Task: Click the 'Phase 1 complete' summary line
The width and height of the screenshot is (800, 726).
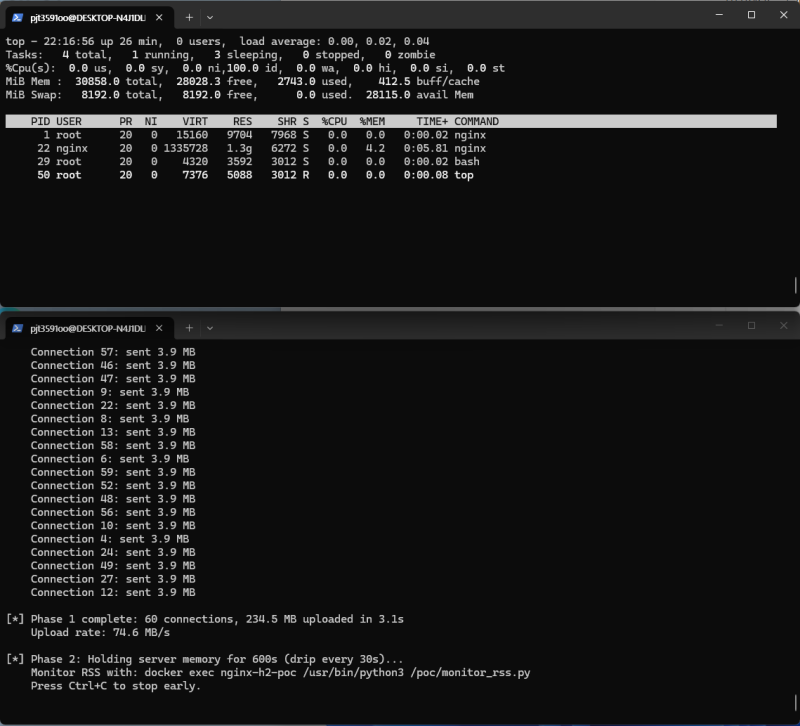Action: point(205,619)
